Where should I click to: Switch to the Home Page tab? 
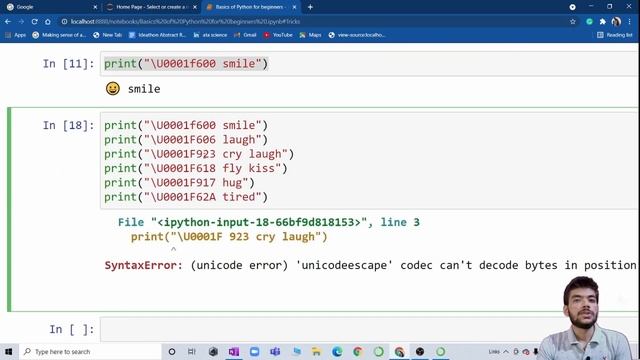(151, 7)
